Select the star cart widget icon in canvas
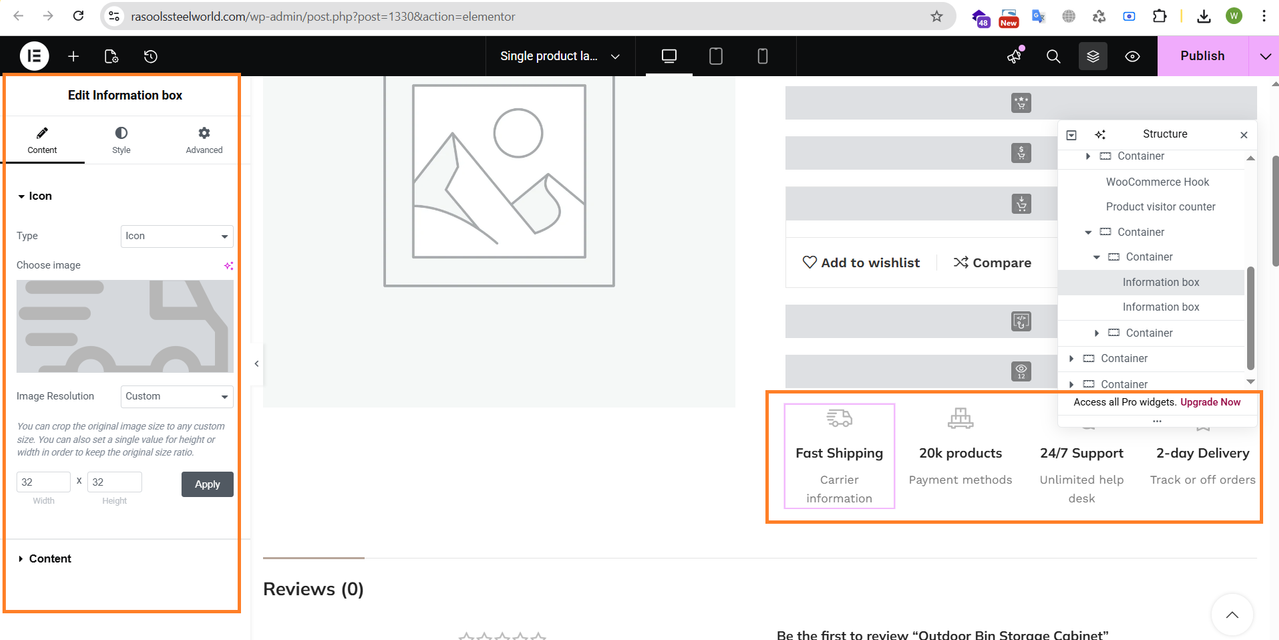Image resolution: width=1279 pixels, height=640 pixels. (1021, 103)
